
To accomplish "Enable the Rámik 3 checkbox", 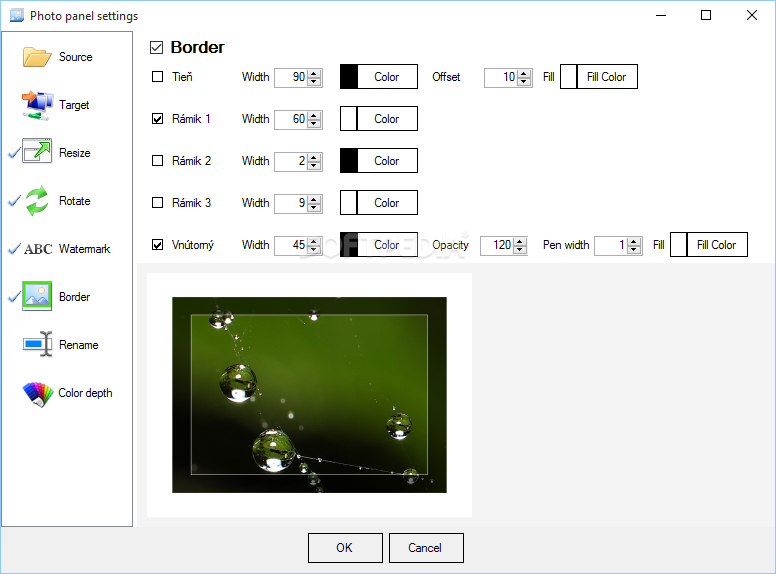I will point(157,203).
